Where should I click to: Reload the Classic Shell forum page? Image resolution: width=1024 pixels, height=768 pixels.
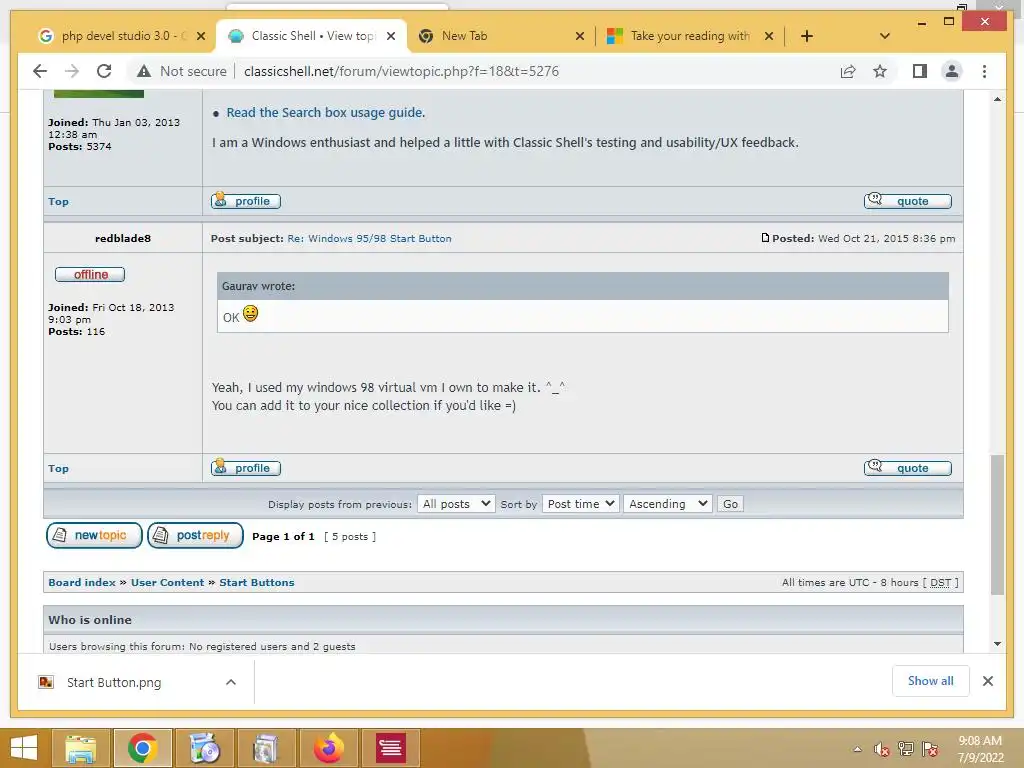click(x=104, y=71)
